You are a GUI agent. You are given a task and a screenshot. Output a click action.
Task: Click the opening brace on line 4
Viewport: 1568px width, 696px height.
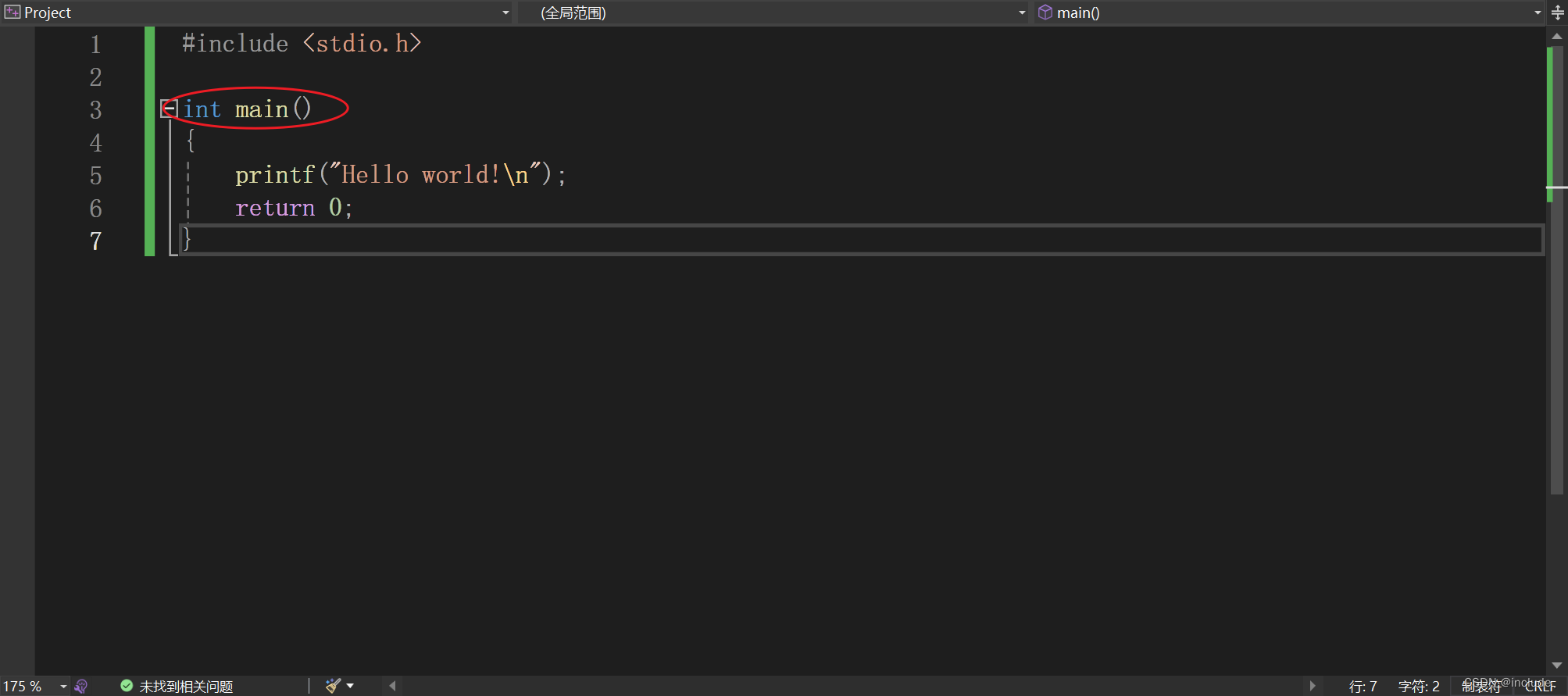[x=190, y=141]
